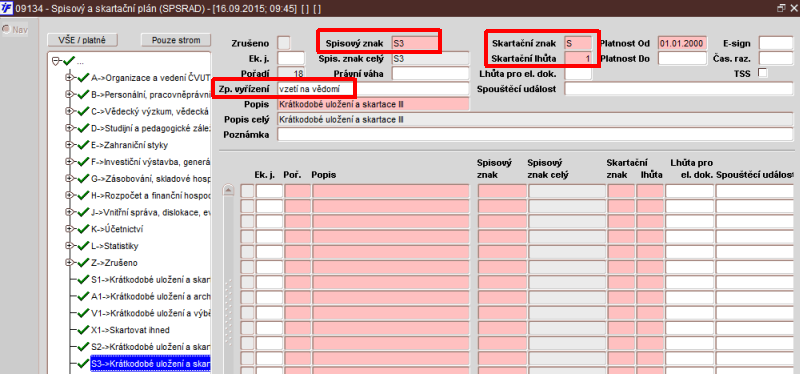Viewport: 800px width, 374px height.
Task: Select tree item X1->Skartovat ihned
Action: pos(130,330)
